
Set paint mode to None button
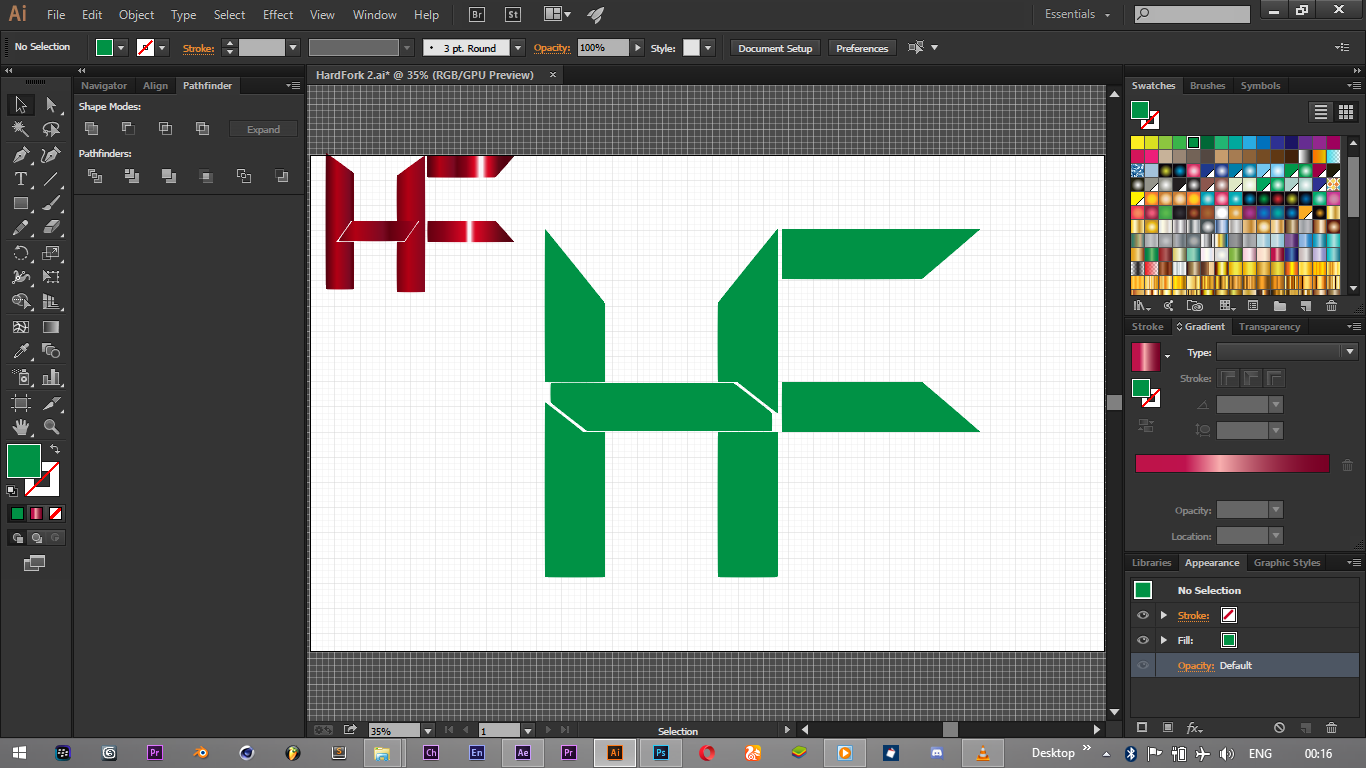(x=56, y=513)
